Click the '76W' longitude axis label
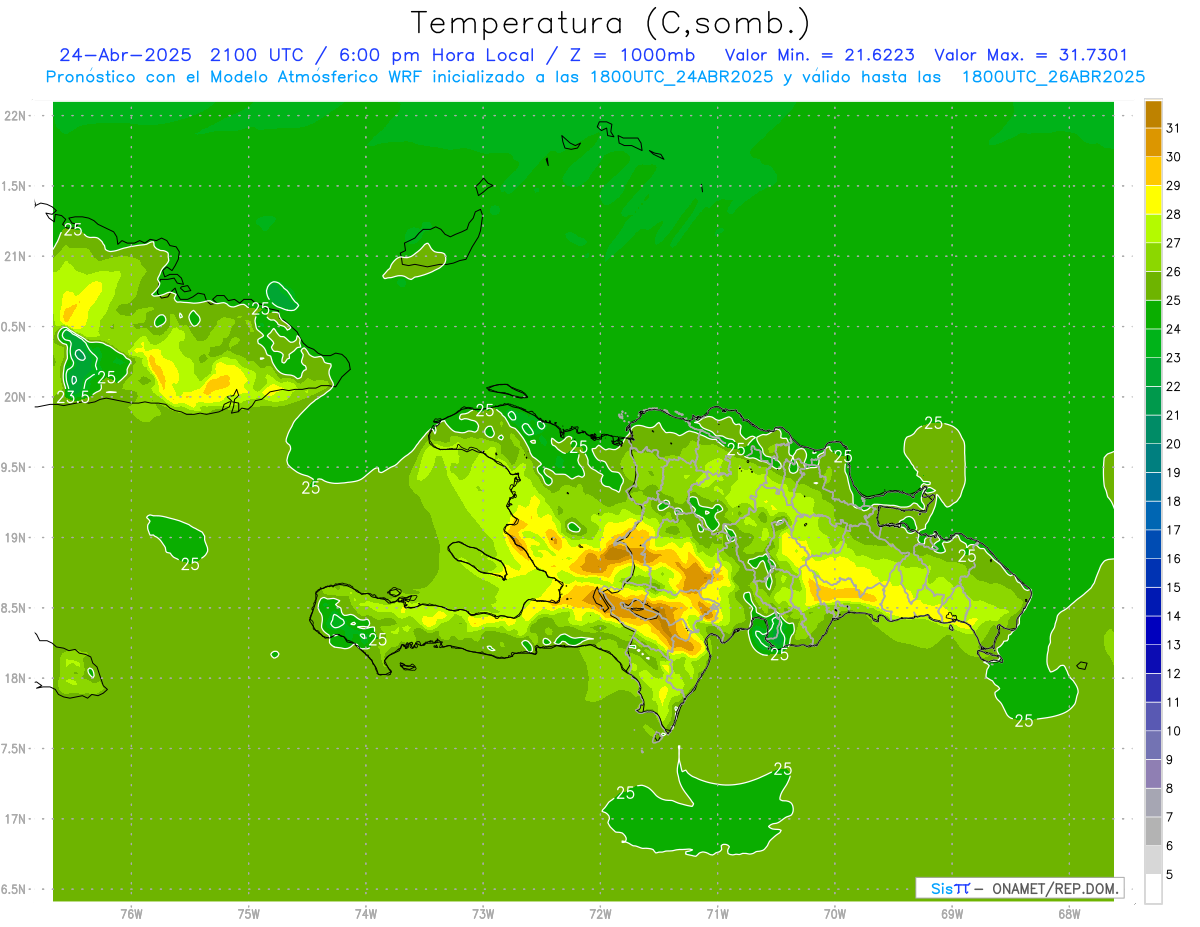The image size is (1200, 927). click(131, 913)
